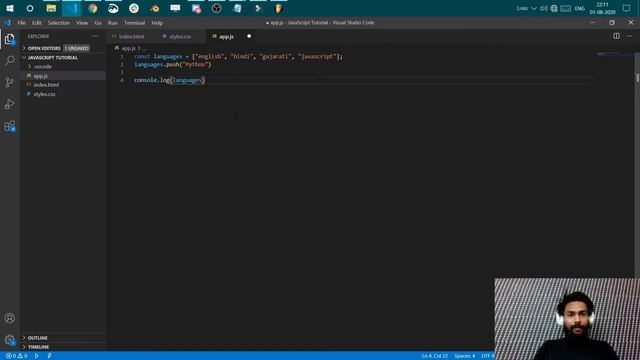The width and height of the screenshot is (640, 360).
Task: Open OBS Studio from taskbar
Action: click(216, 8)
